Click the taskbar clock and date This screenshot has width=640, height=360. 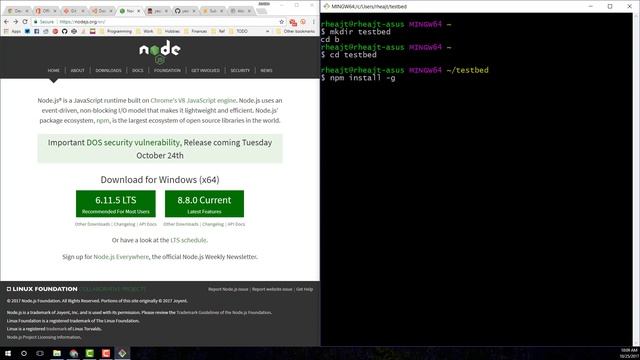point(629,353)
